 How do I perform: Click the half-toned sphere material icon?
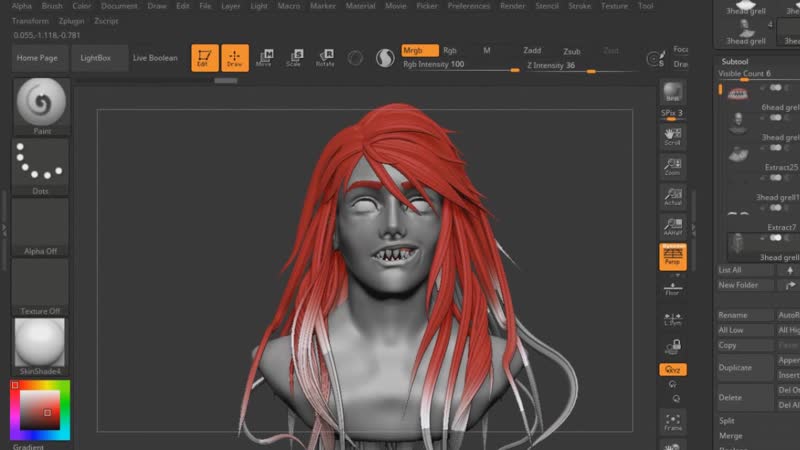coord(385,58)
